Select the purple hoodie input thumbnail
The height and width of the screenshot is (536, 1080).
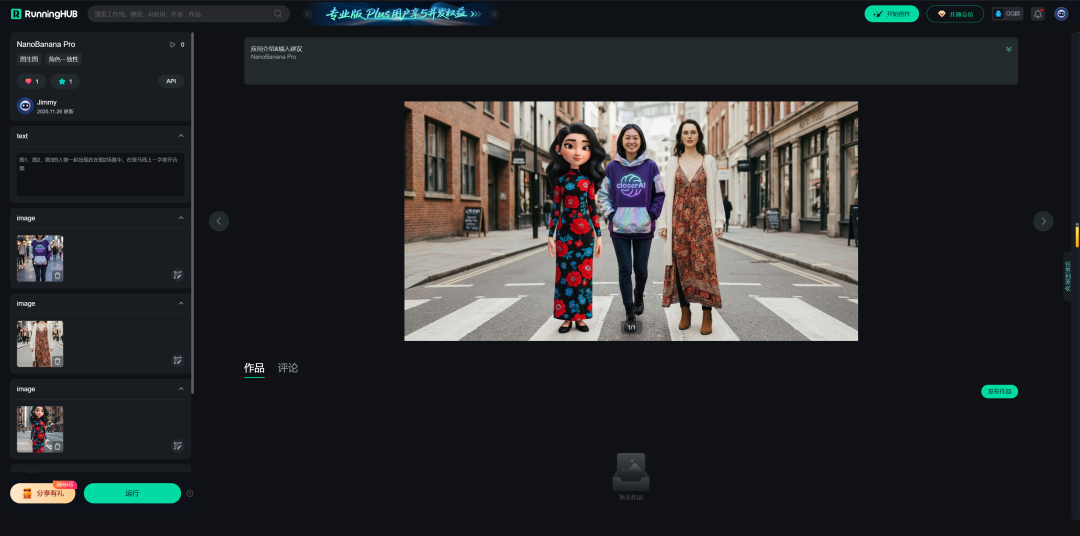[40, 258]
